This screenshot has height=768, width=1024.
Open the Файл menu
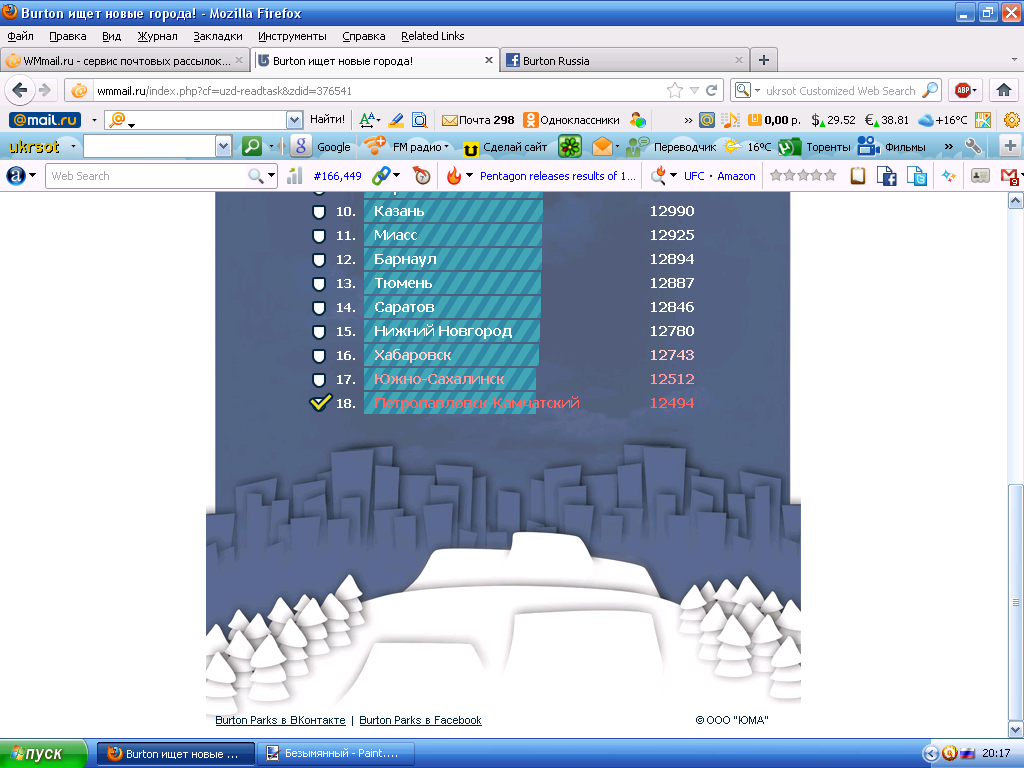click(x=21, y=36)
